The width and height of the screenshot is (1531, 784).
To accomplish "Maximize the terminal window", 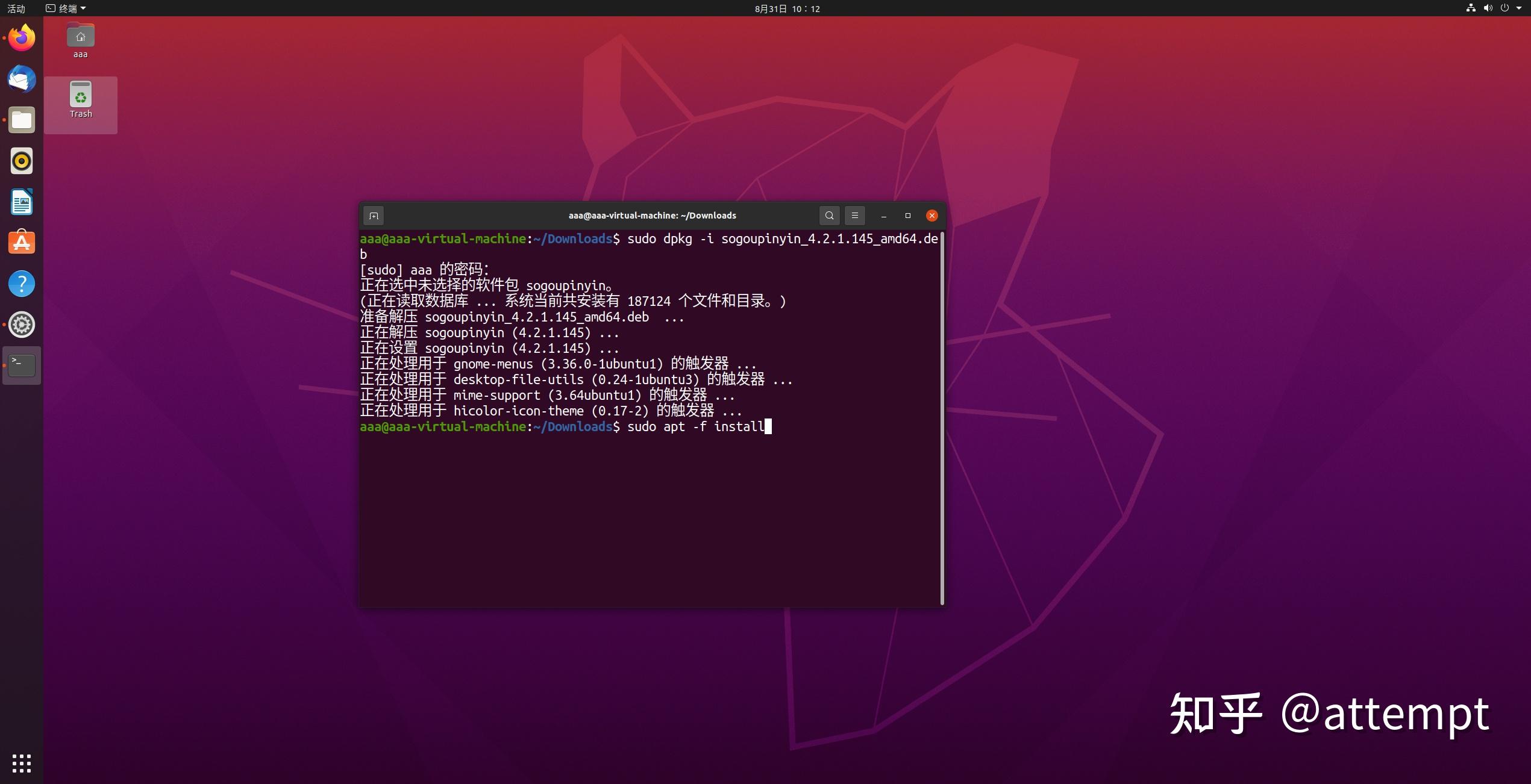I will coord(907,216).
